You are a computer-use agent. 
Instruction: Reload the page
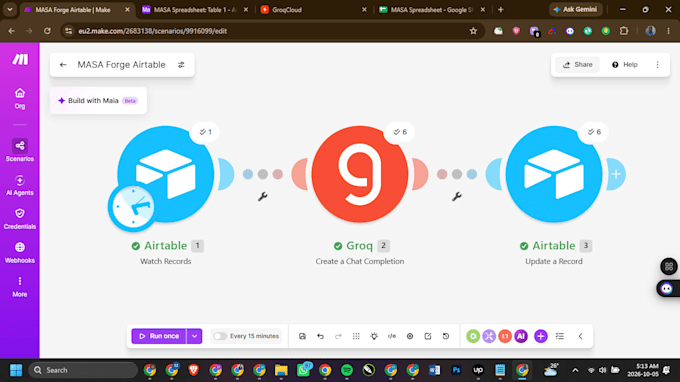47,31
